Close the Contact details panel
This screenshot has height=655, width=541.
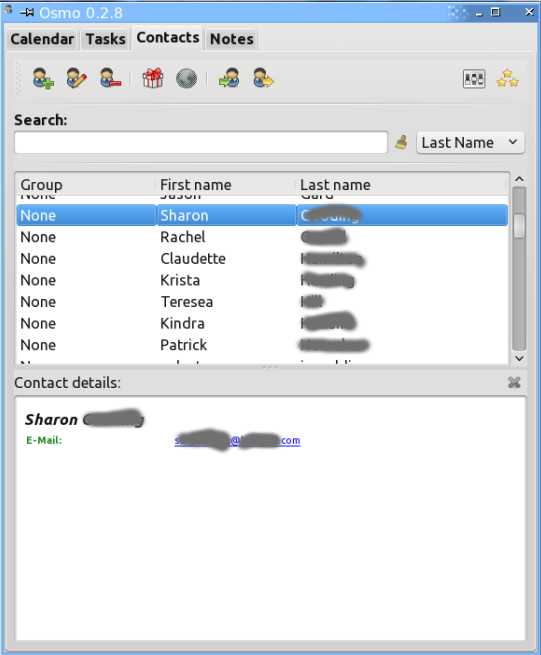pos(514,382)
